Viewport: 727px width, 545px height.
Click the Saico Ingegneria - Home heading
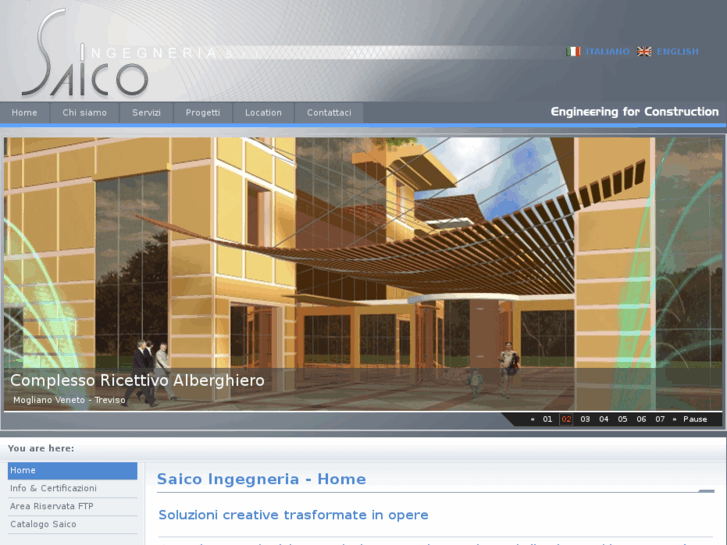tap(261, 479)
